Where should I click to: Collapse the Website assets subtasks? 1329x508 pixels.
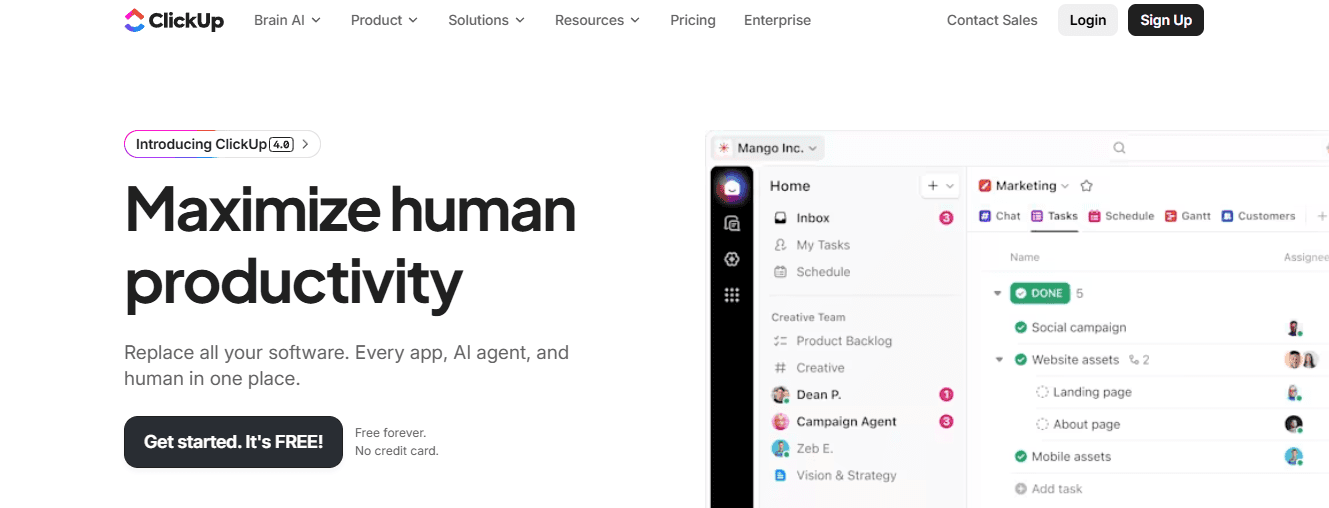tap(998, 360)
